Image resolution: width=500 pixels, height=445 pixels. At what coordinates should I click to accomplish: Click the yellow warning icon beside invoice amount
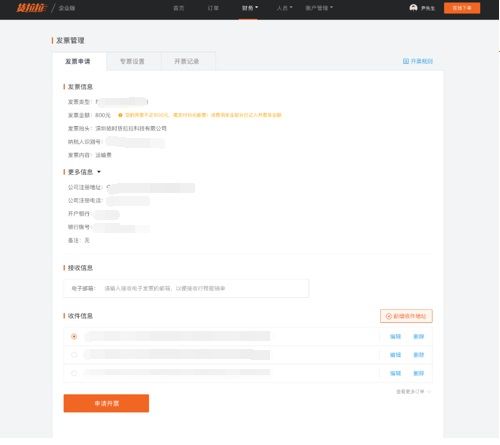pos(120,115)
